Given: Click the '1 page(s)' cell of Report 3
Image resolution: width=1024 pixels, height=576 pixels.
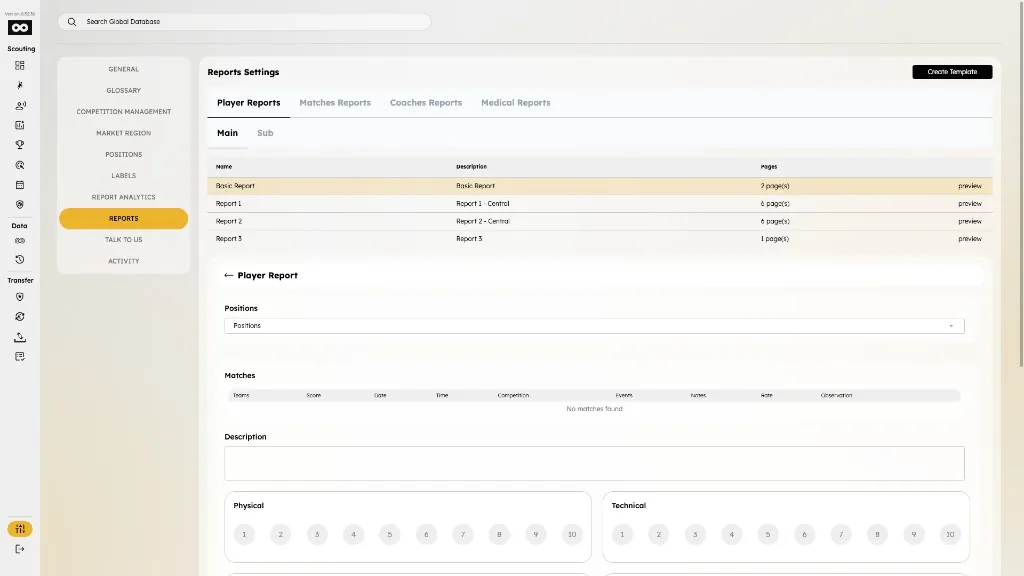Looking at the screenshot, I should tap(775, 239).
